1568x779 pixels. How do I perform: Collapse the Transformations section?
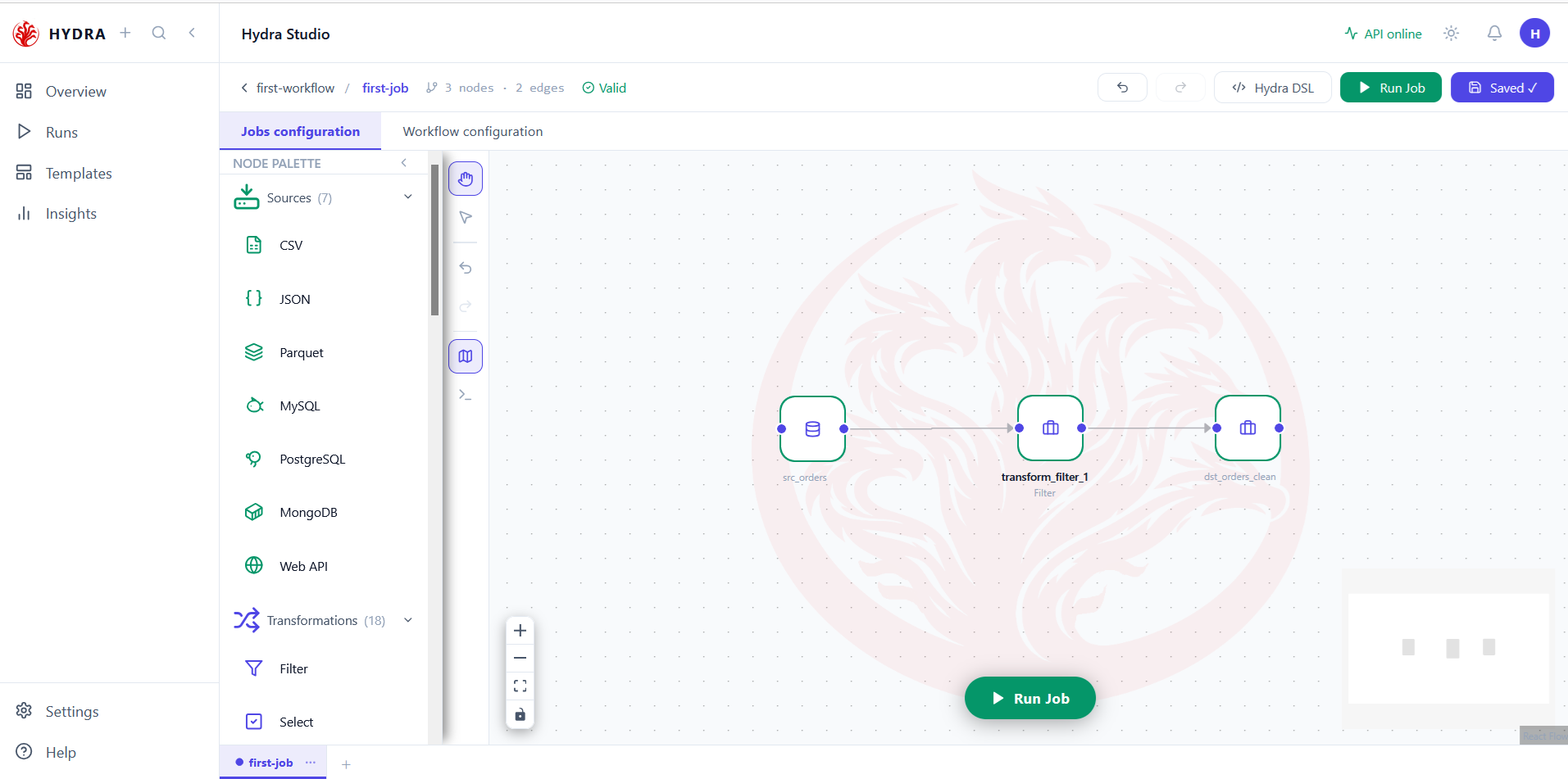point(408,620)
